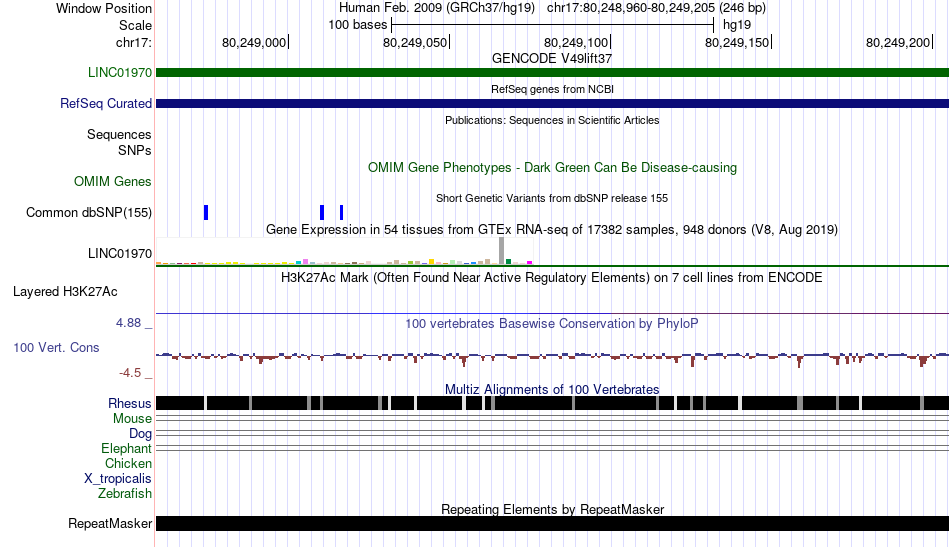Screen dimensions: 950x547
Task: Click the OMIM Gene Phenotypes track title
Action: 553,168
